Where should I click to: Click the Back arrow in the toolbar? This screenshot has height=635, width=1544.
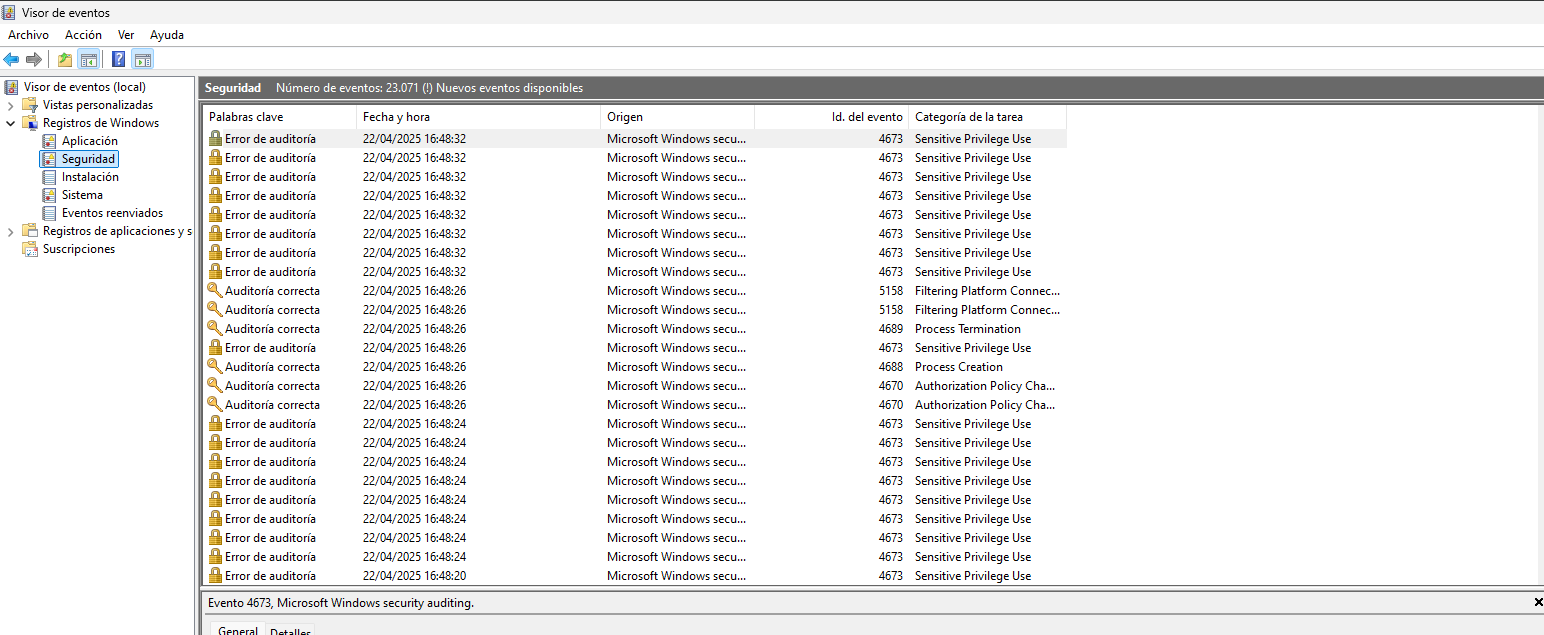point(12,60)
